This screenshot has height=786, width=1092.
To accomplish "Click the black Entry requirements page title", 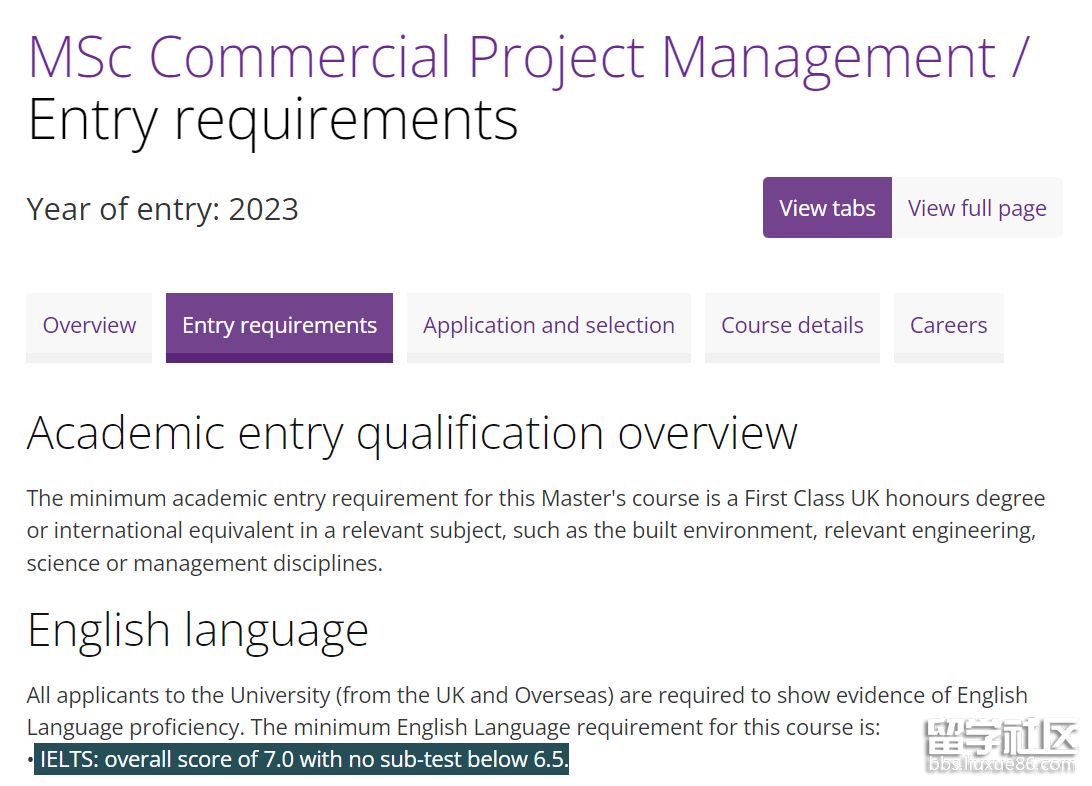I will click(x=272, y=120).
